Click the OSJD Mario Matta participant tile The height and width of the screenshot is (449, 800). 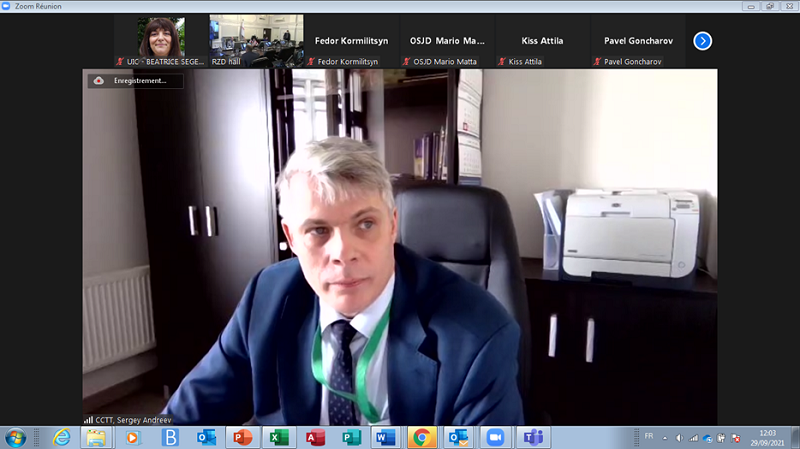(447, 42)
